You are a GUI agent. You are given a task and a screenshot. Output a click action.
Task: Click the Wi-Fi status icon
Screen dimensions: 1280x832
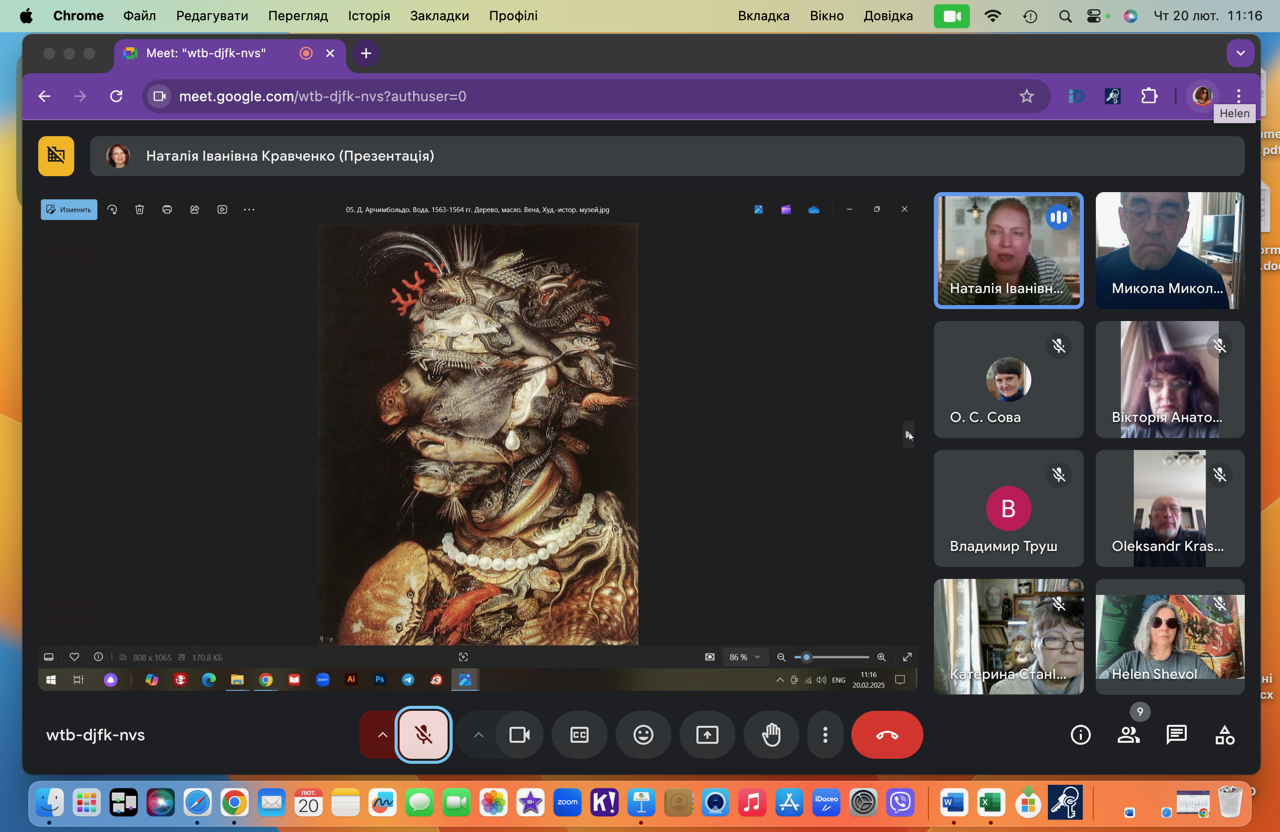pos(993,16)
